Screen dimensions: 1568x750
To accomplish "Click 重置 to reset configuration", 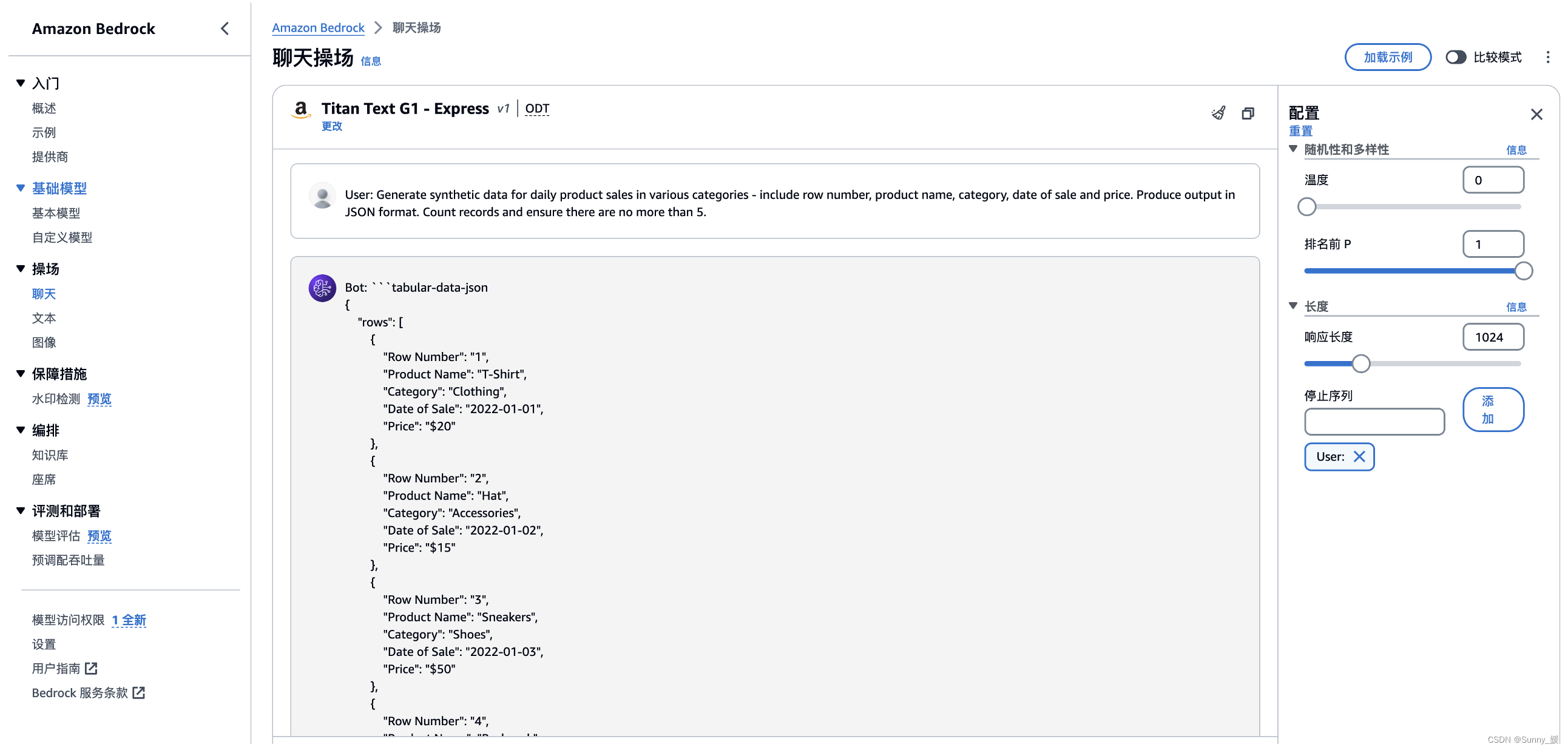I will coord(1301,131).
